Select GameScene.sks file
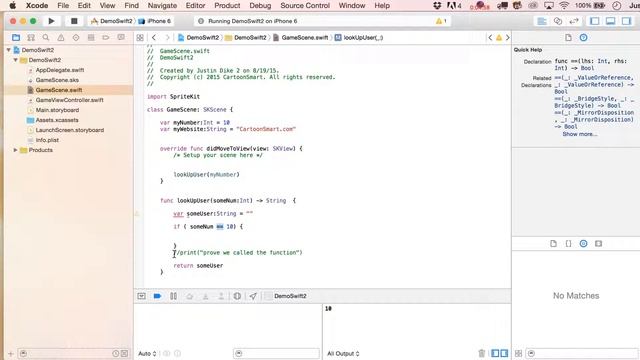Screen dimensions: 640x360 click(x=57, y=80)
